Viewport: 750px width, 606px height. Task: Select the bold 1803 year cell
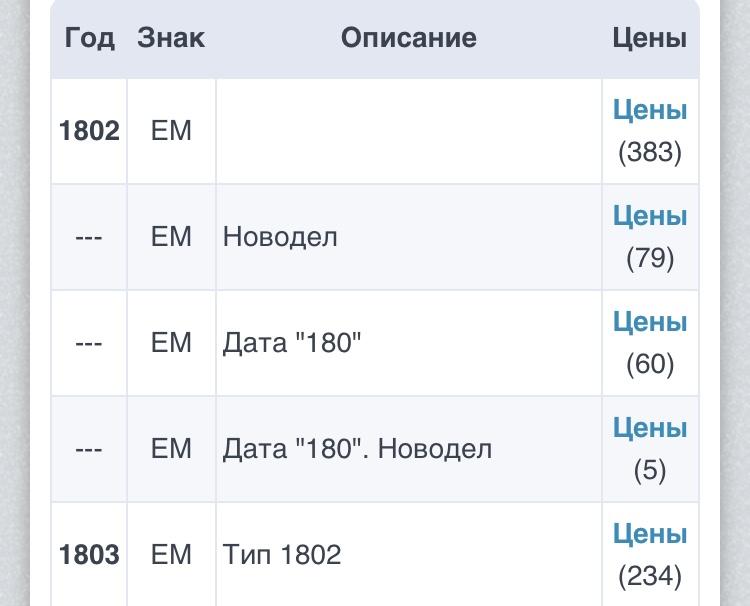[89, 555]
